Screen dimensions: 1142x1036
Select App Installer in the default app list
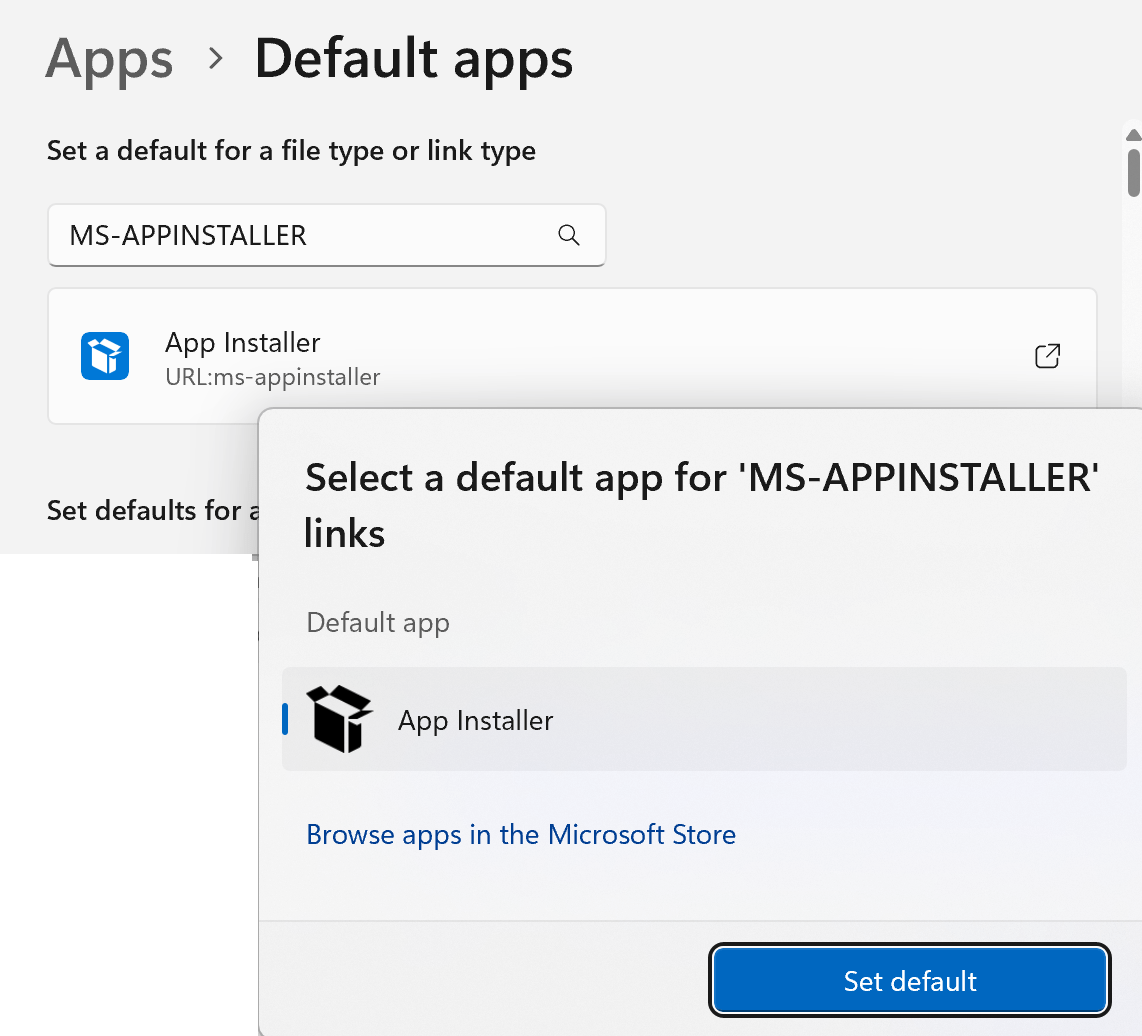coord(704,719)
